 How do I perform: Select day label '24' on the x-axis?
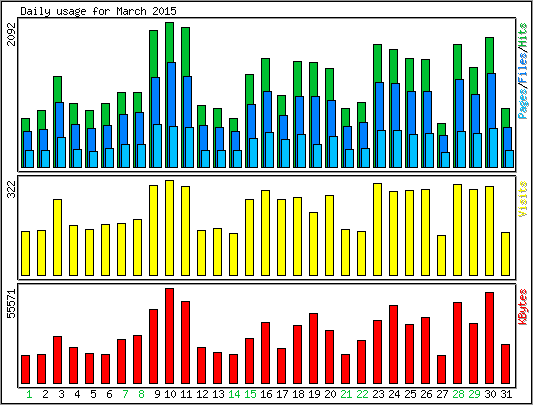[x=394, y=394]
